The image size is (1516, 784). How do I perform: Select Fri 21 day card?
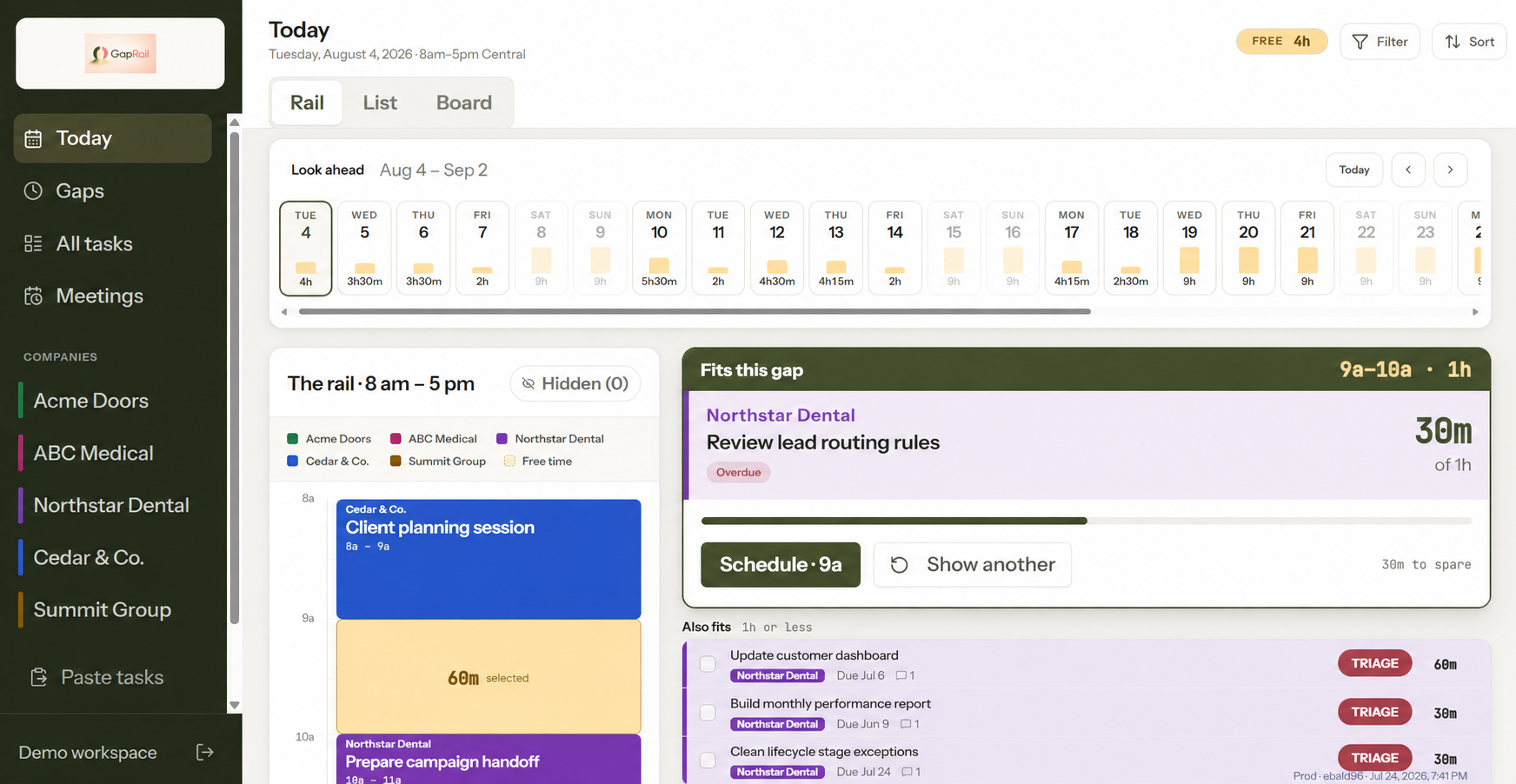(x=1307, y=248)
